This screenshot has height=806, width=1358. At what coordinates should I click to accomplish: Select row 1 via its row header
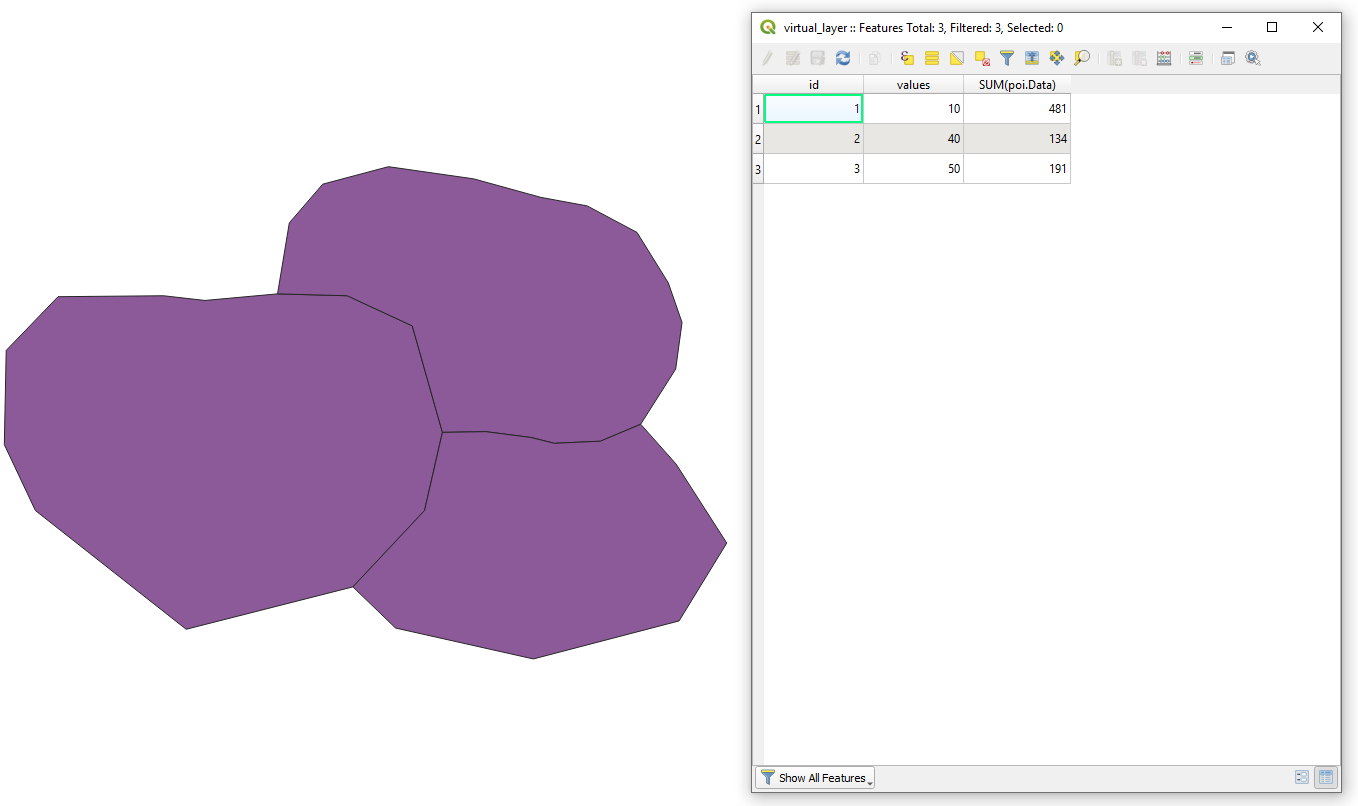click(758, 109)
